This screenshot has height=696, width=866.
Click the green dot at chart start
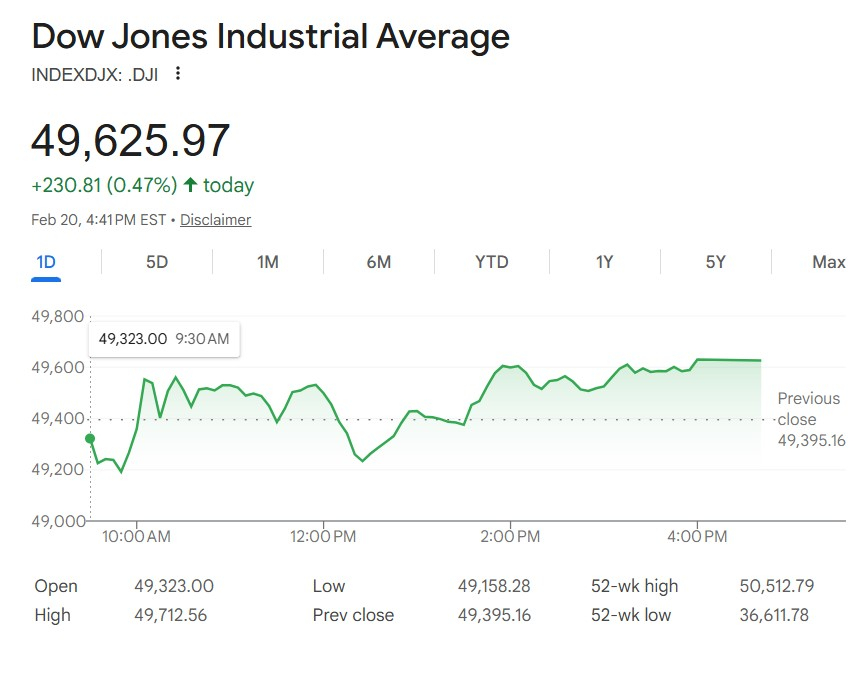[90, 438]
